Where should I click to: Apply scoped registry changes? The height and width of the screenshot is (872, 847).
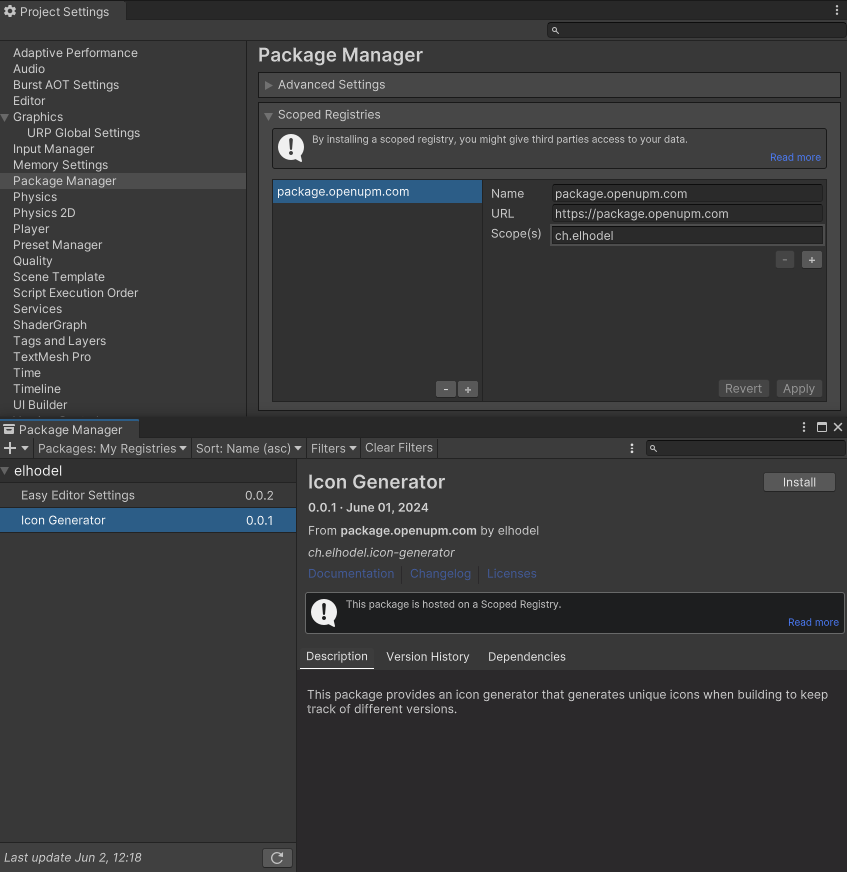[x=799, y=389]
